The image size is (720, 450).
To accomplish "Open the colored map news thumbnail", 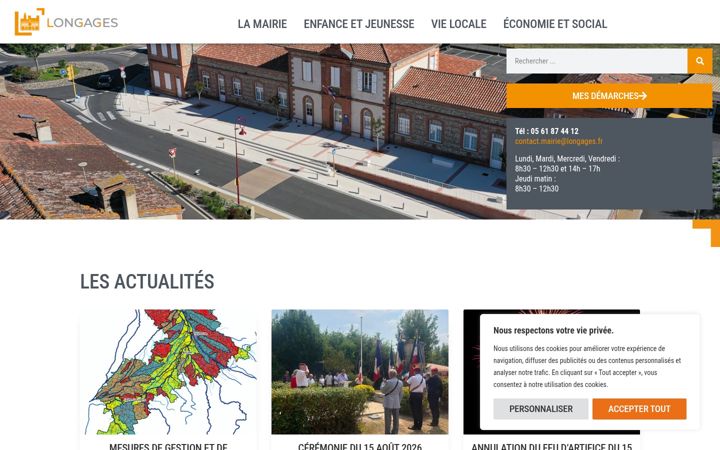I will click(168, 372).
